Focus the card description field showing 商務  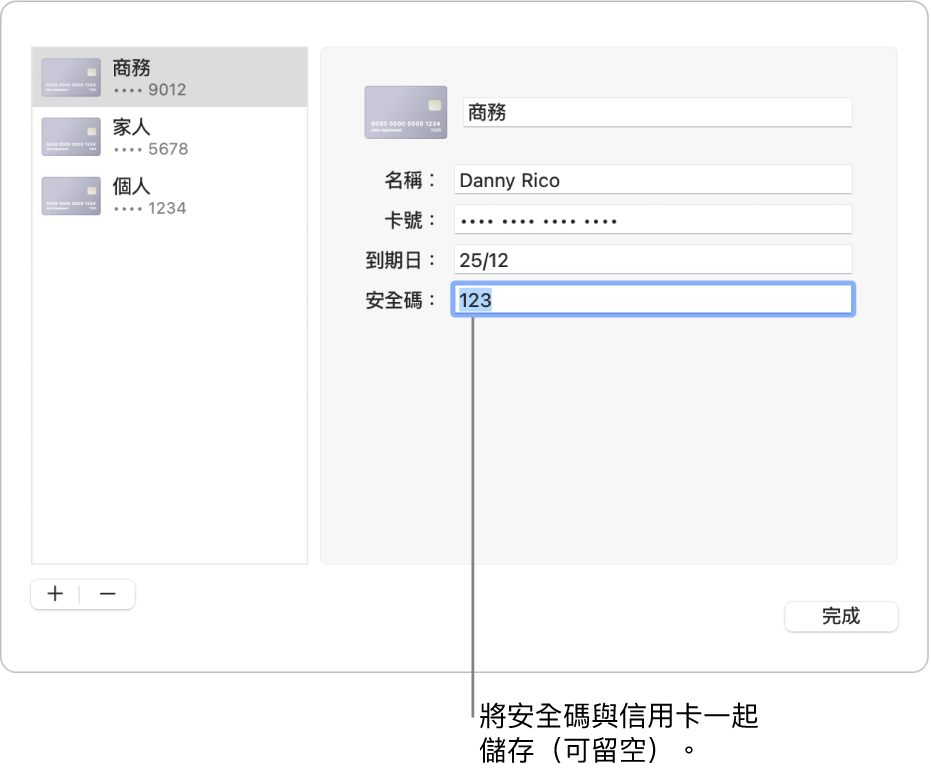(x=657, y=113)
